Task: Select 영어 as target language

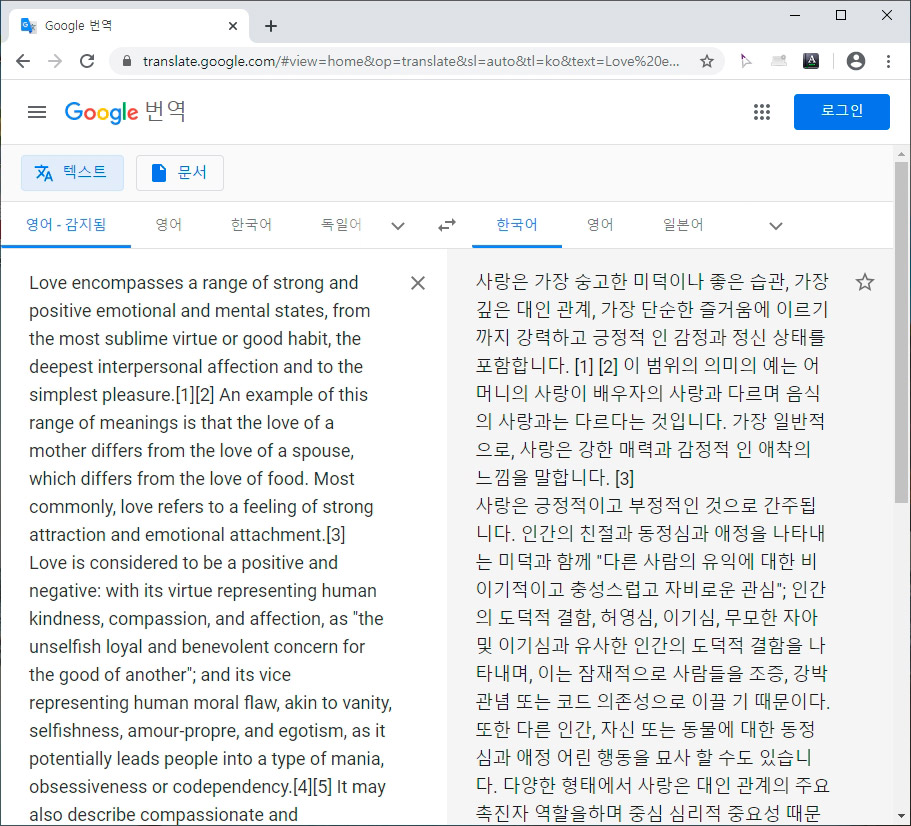Action: pos(600,225)
